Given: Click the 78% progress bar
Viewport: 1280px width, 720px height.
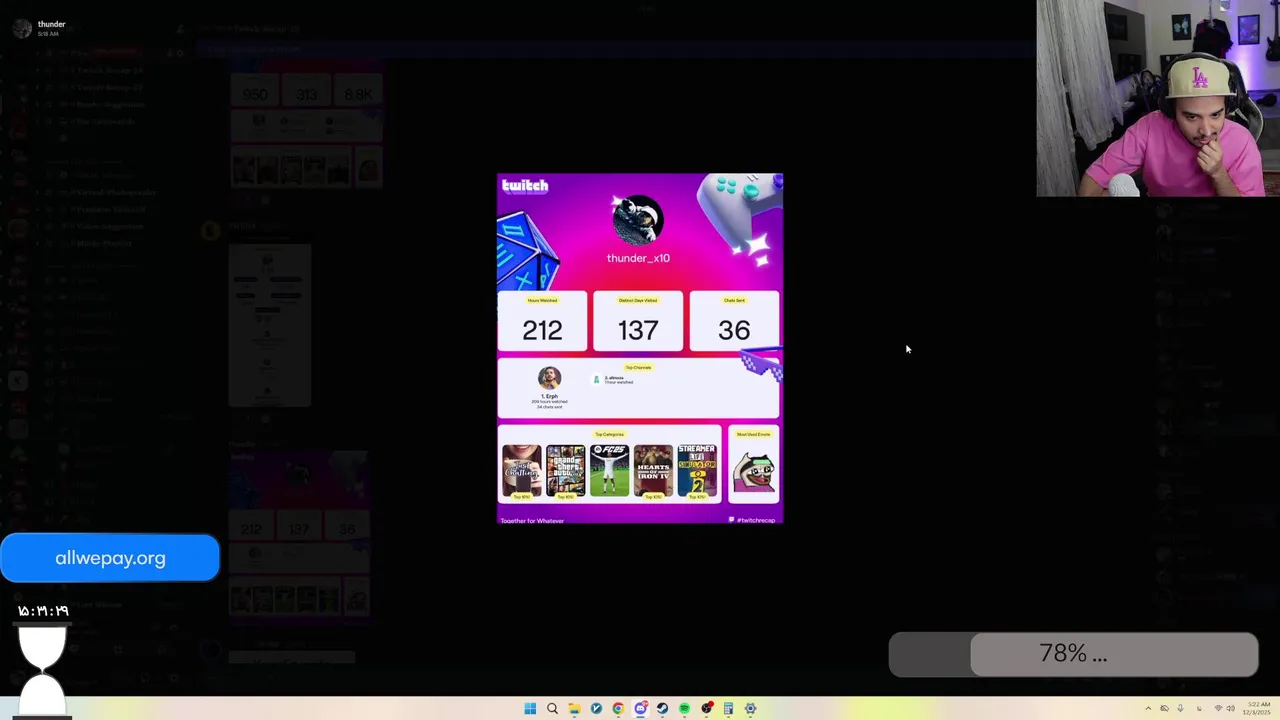Looking at the screenshot, I should 1073,654.
